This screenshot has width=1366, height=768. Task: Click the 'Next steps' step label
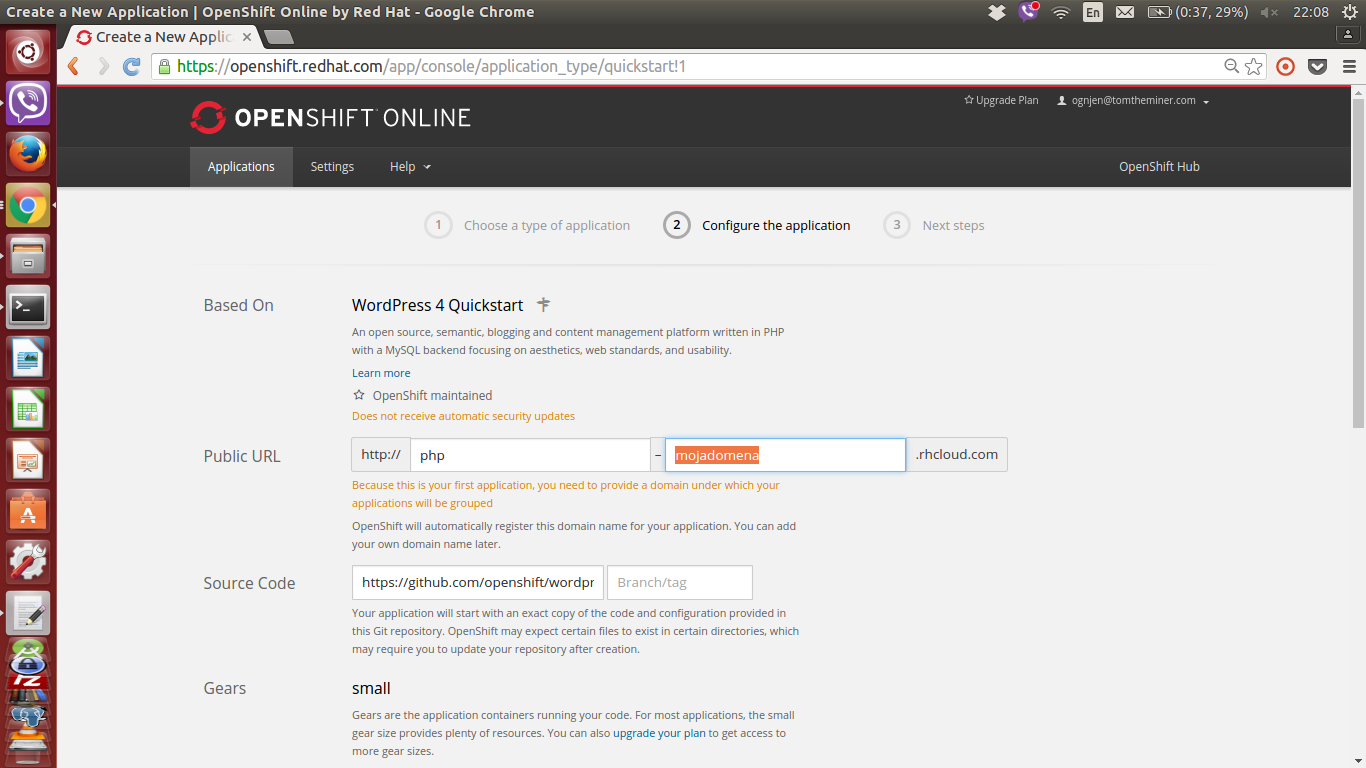pyautogui.click(x=953, y=226)
